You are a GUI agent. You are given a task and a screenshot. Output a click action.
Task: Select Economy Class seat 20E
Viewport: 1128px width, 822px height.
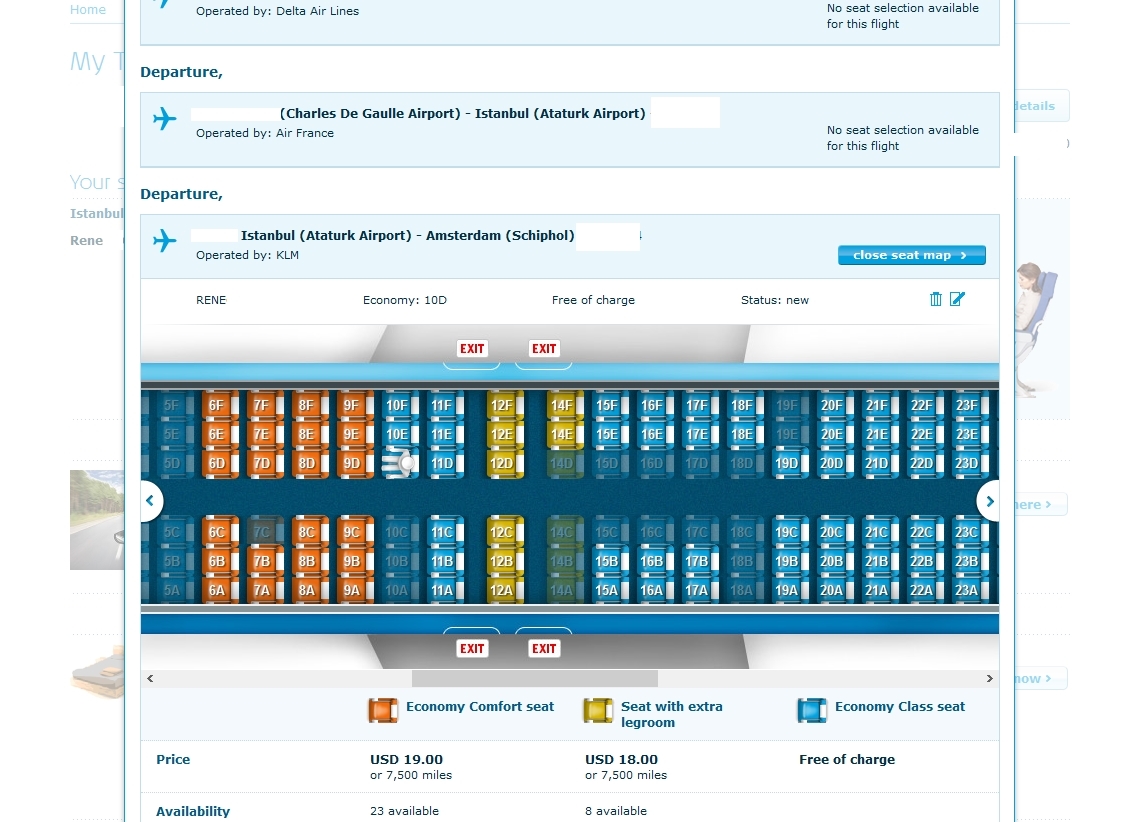[x=831, y=435]
